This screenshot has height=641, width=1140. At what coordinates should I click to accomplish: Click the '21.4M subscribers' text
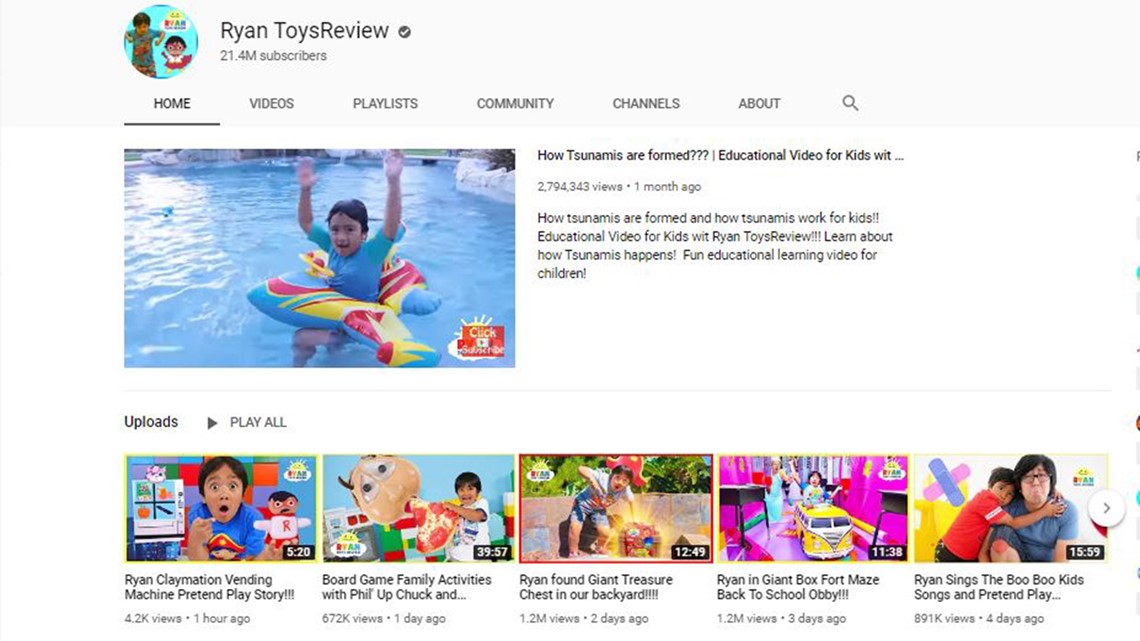coord(273,56)
